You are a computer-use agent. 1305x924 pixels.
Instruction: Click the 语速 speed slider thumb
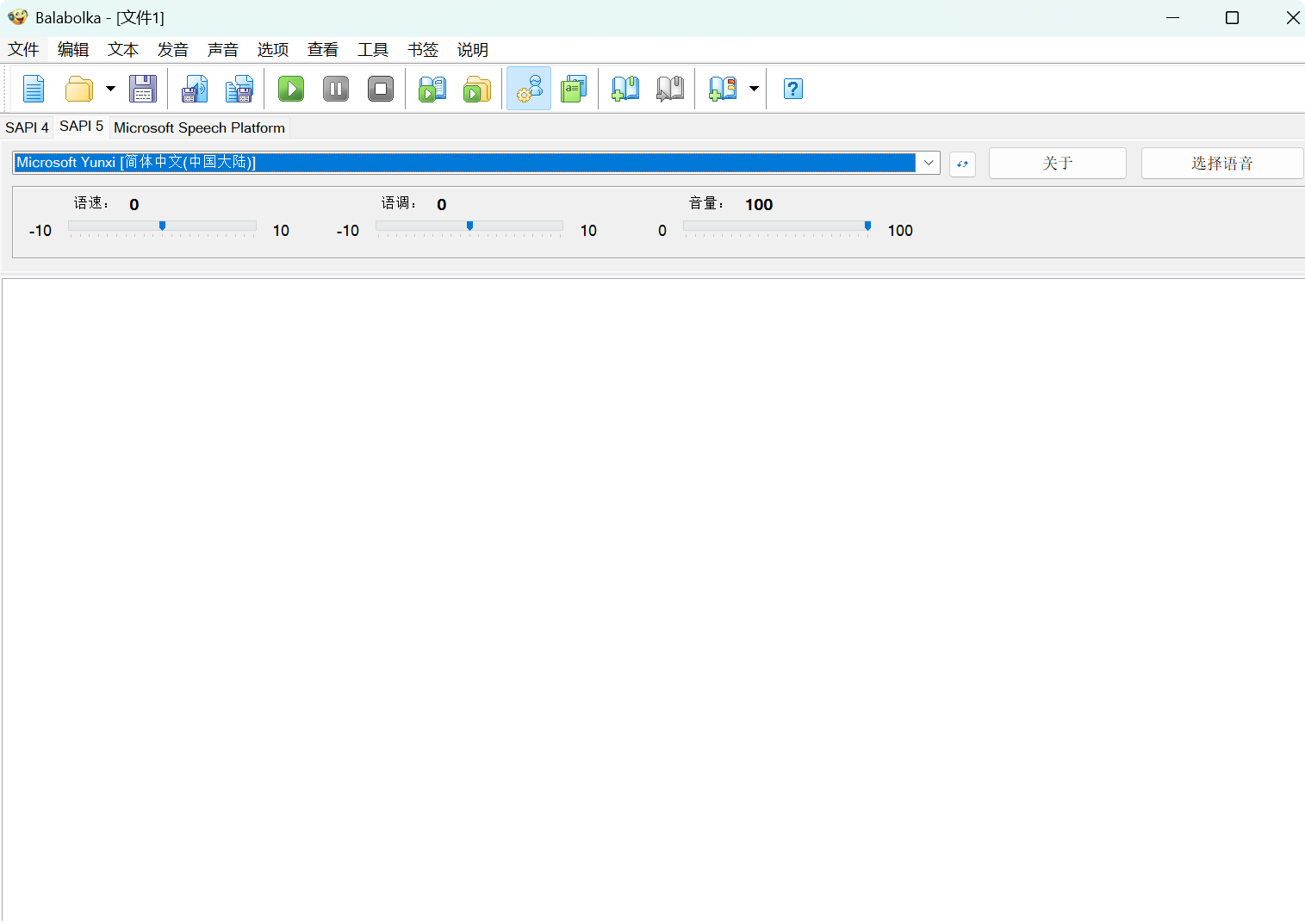(x=162, y=226)
